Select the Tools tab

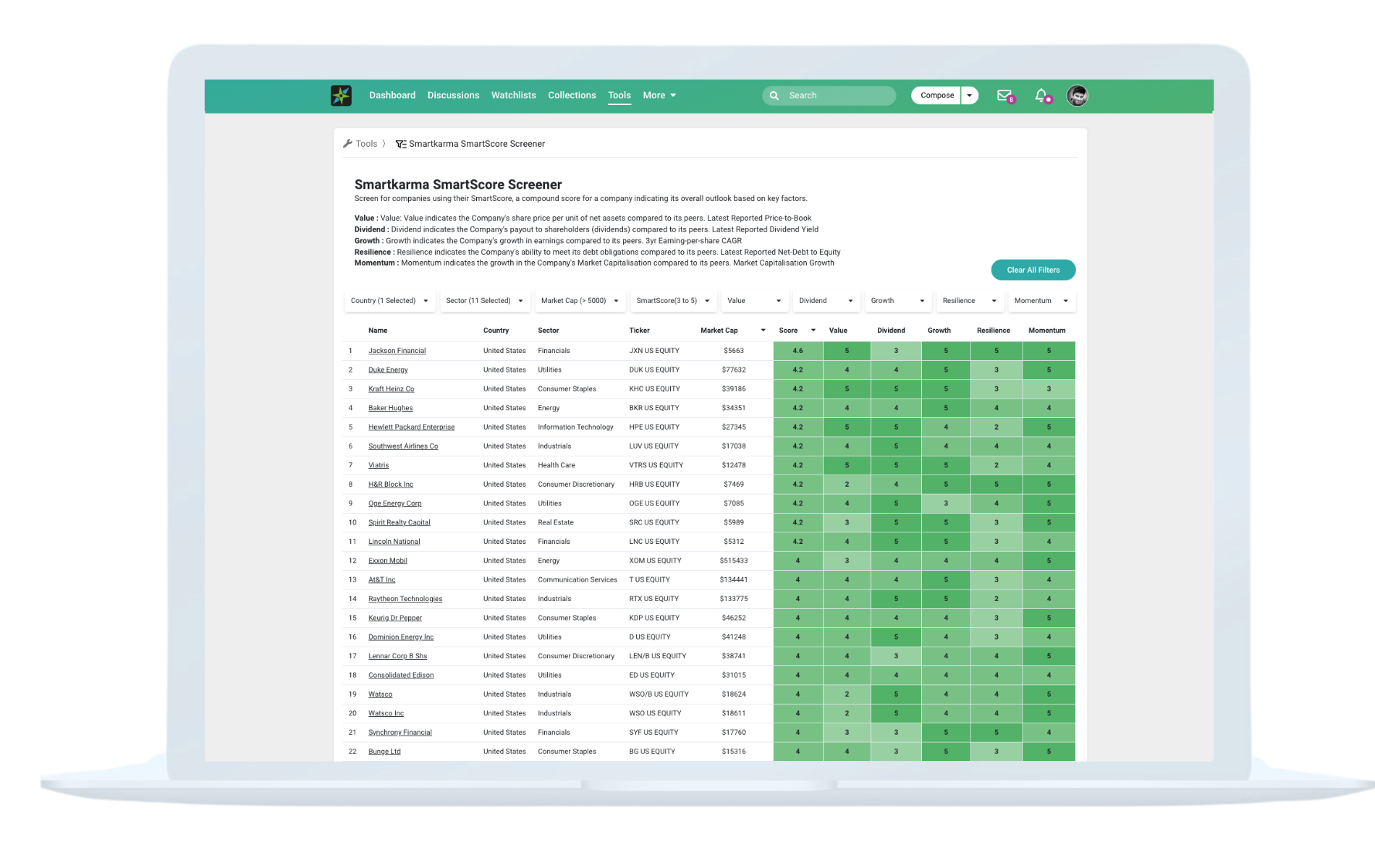click(x=619, y=95)
